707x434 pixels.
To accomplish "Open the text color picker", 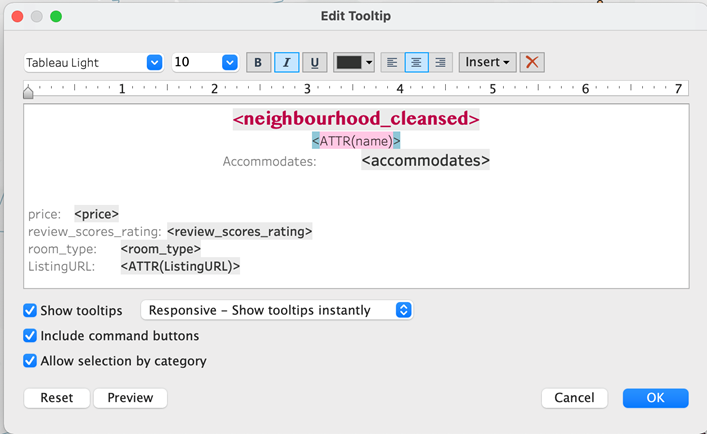I will 354,62.
